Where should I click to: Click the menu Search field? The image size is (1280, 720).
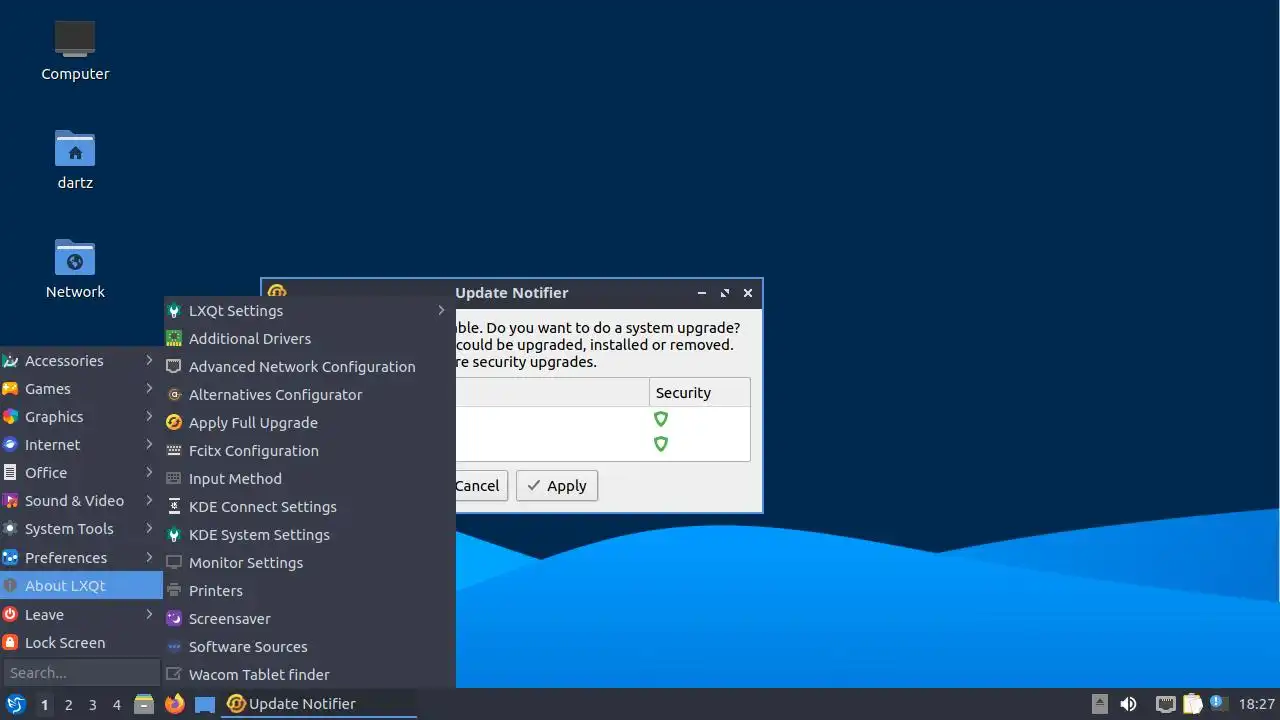point(81,673)
